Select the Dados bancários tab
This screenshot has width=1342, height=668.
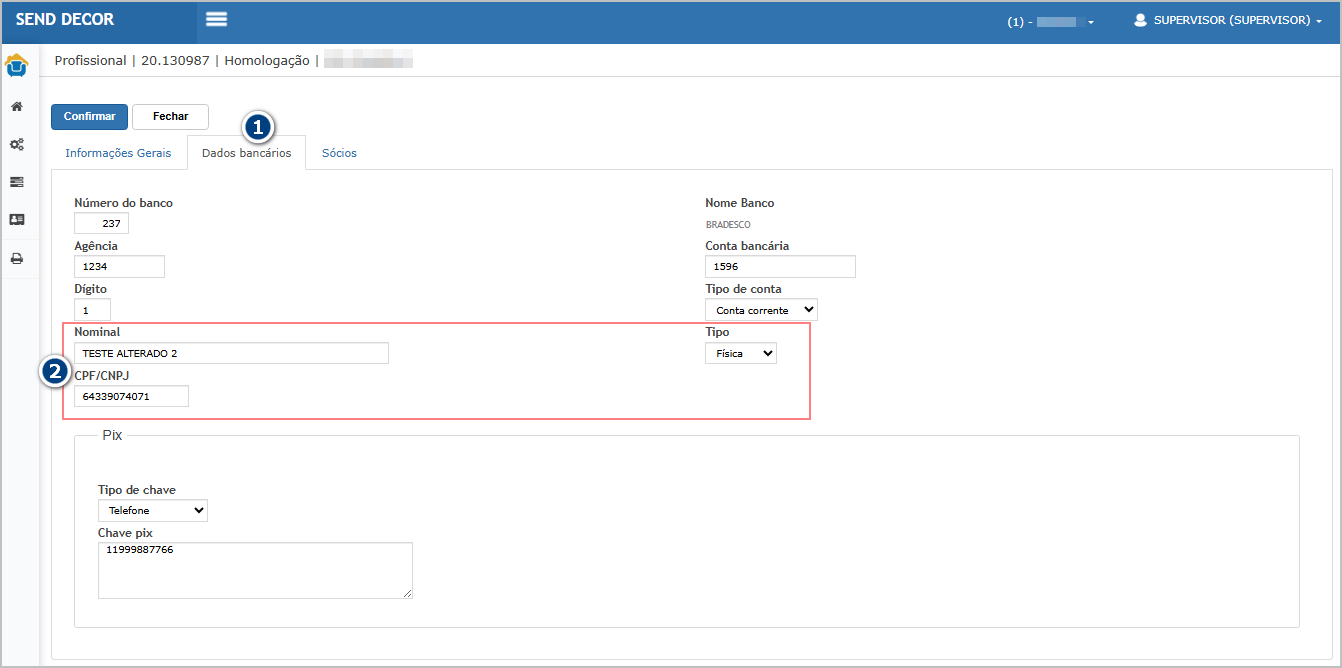pyautogui.click(x=246, y=153)
